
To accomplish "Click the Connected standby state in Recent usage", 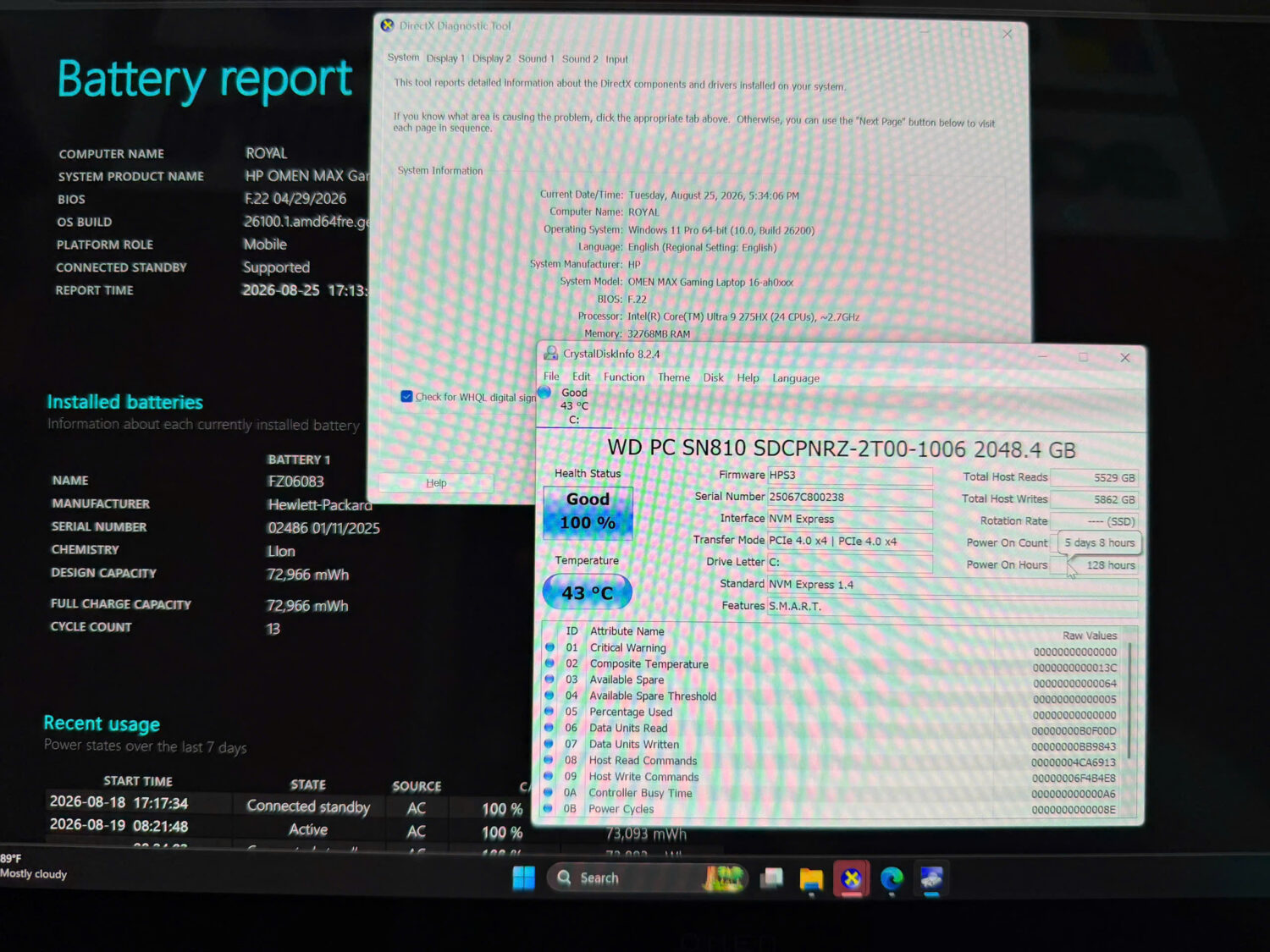I will point(308,807).
